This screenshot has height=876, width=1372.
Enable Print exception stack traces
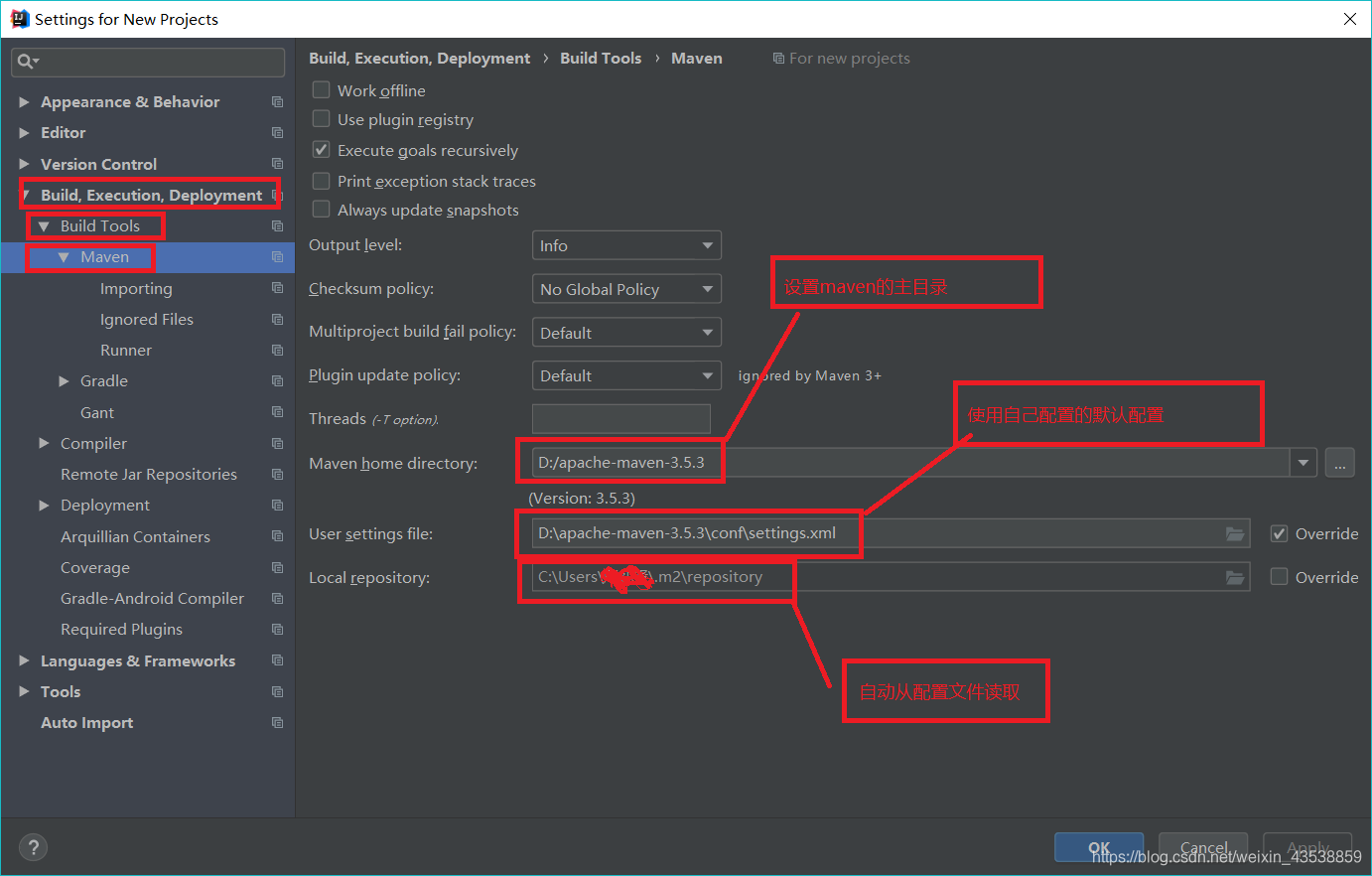tap(321, 181)
